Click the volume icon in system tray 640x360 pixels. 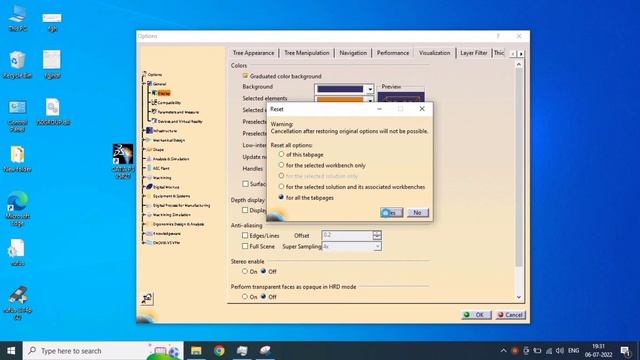[560, 351]
